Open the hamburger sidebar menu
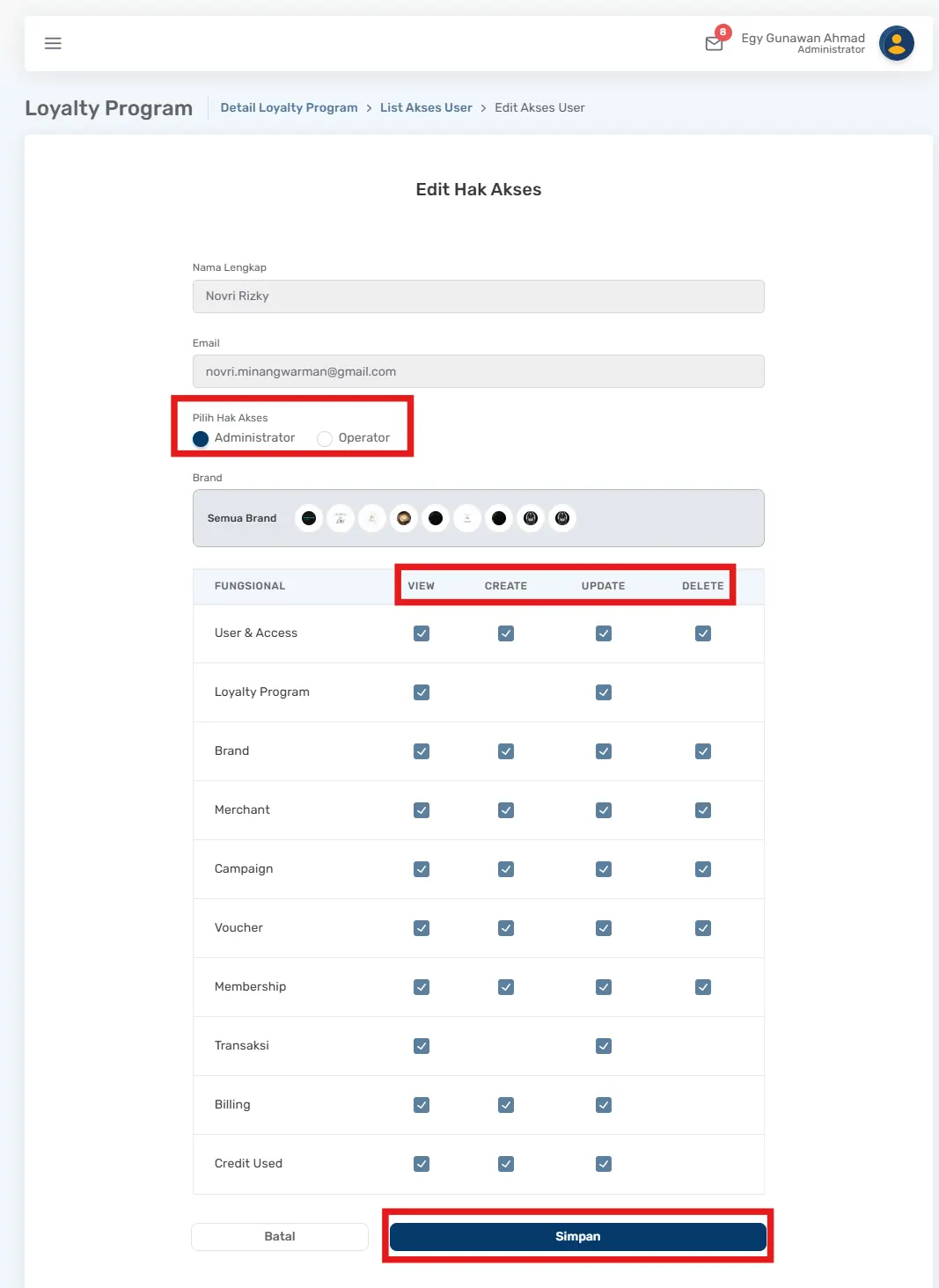The width and height of the screenshot is (939, 1288). 53,43
